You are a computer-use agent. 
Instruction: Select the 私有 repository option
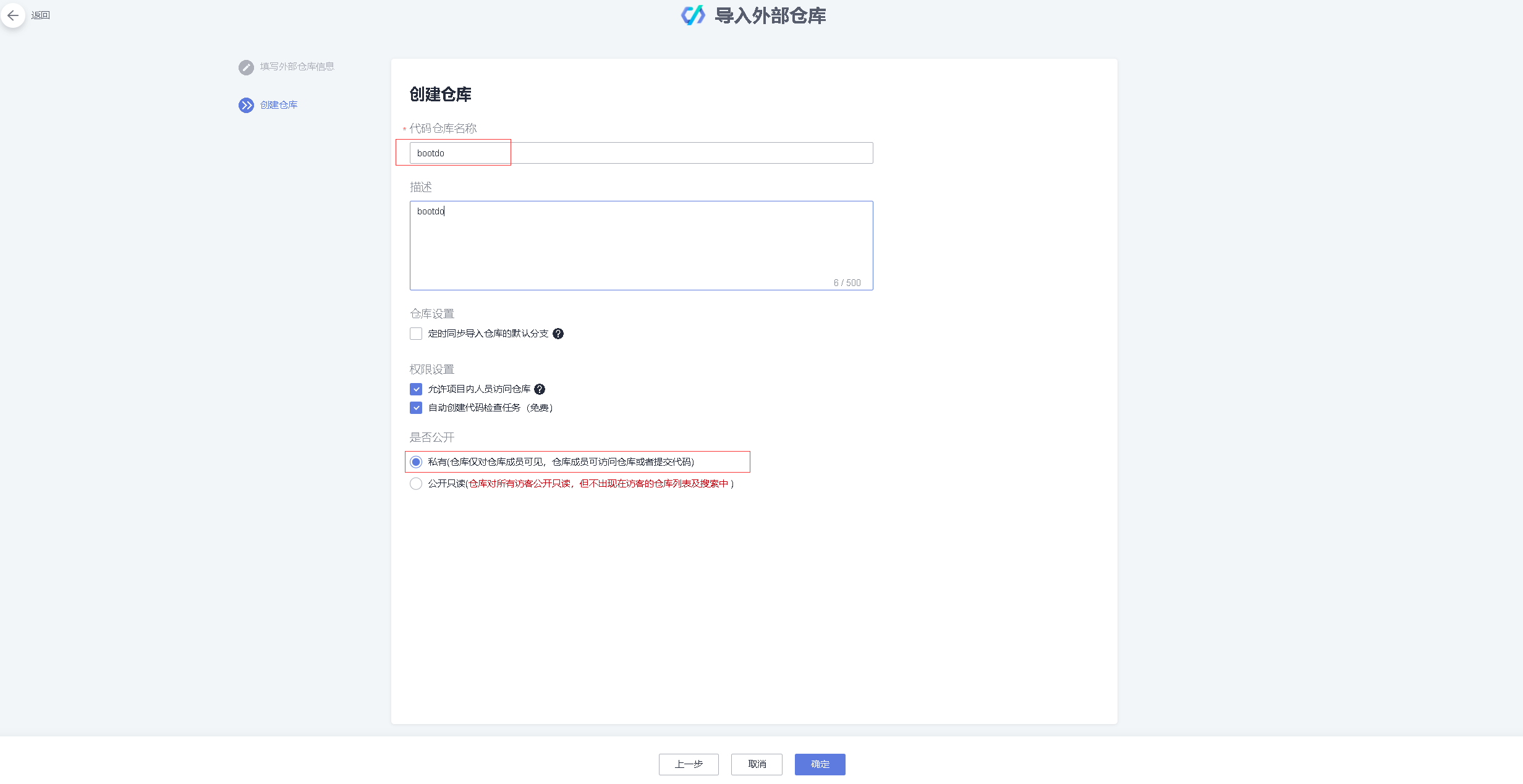coord(415,462)
